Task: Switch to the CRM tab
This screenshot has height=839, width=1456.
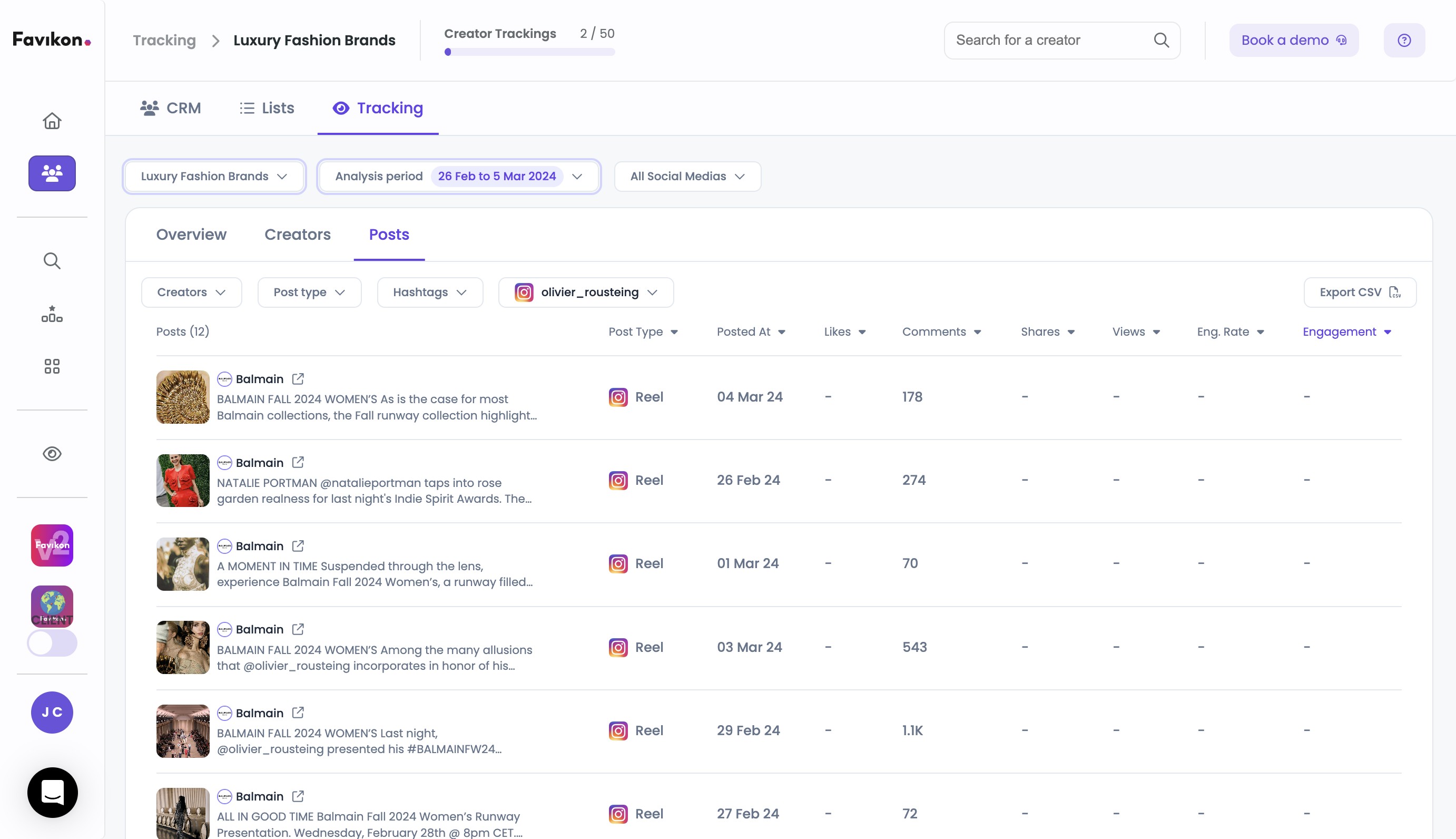Action: [171, 109]
